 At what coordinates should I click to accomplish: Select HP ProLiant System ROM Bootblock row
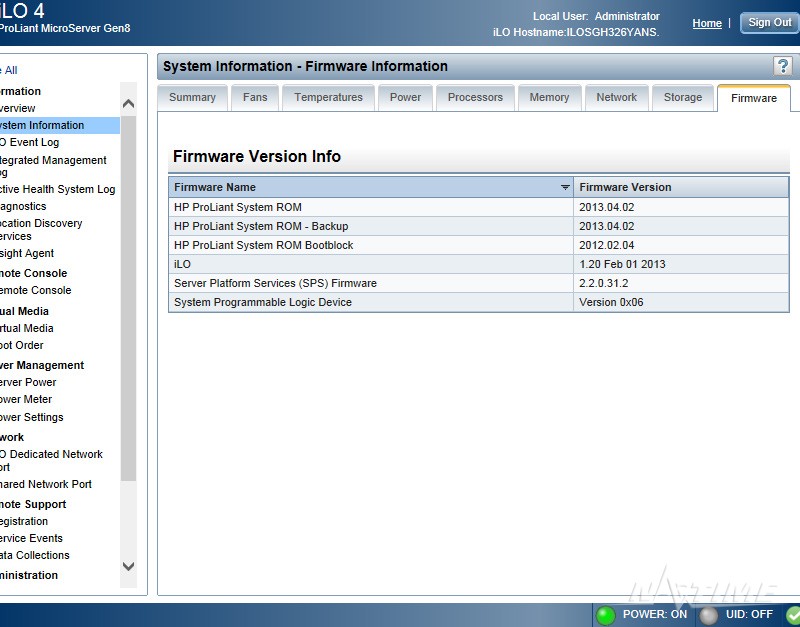coord(479,245)
